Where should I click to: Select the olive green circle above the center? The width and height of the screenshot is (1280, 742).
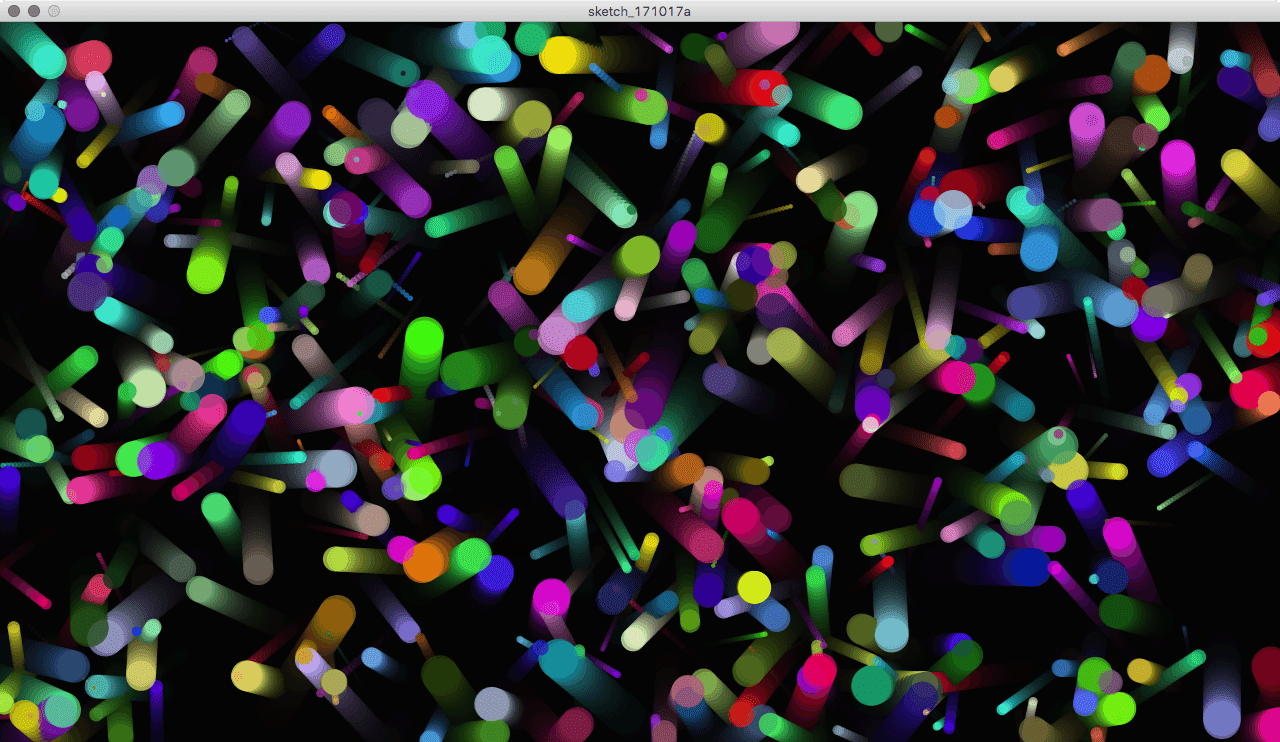(x=636, y=256)
